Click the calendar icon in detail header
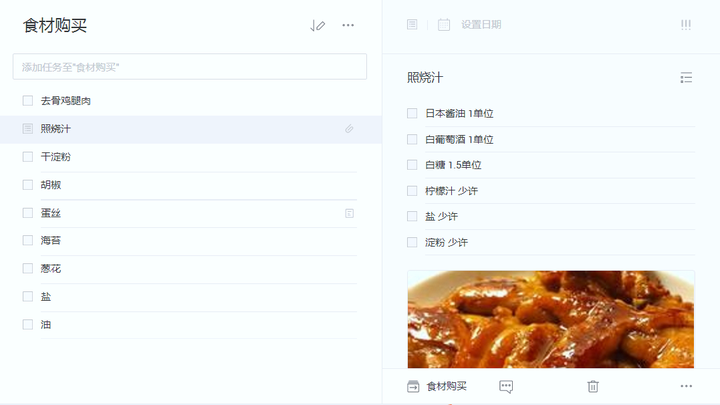 tap(444, 24)
